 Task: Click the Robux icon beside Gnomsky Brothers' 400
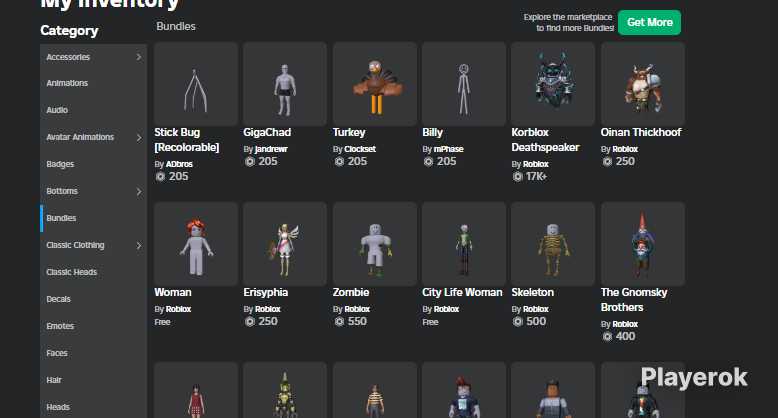pos(607,337)
